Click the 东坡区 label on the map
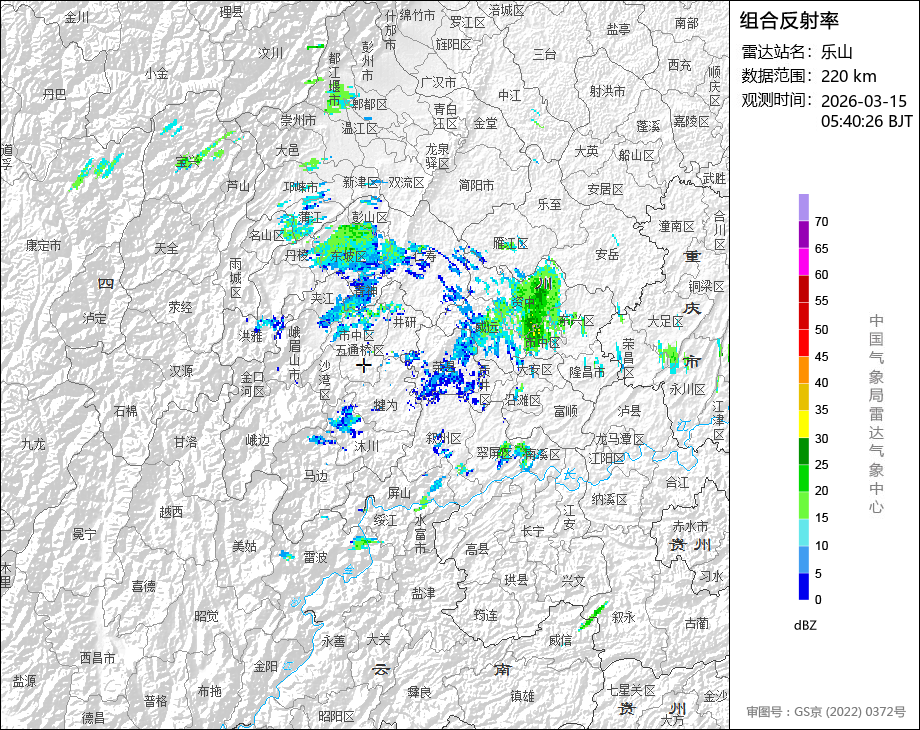The height and width of the screenshot is (730, 920). tap(349, 256)
